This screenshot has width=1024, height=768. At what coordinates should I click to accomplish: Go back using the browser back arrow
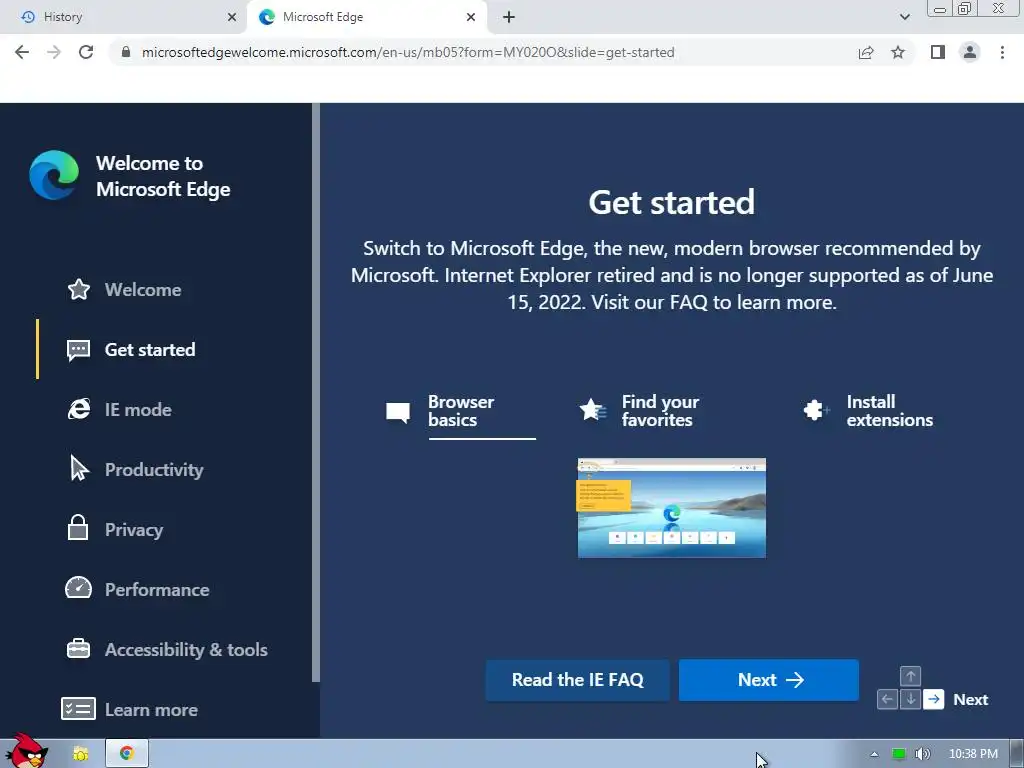22,52
